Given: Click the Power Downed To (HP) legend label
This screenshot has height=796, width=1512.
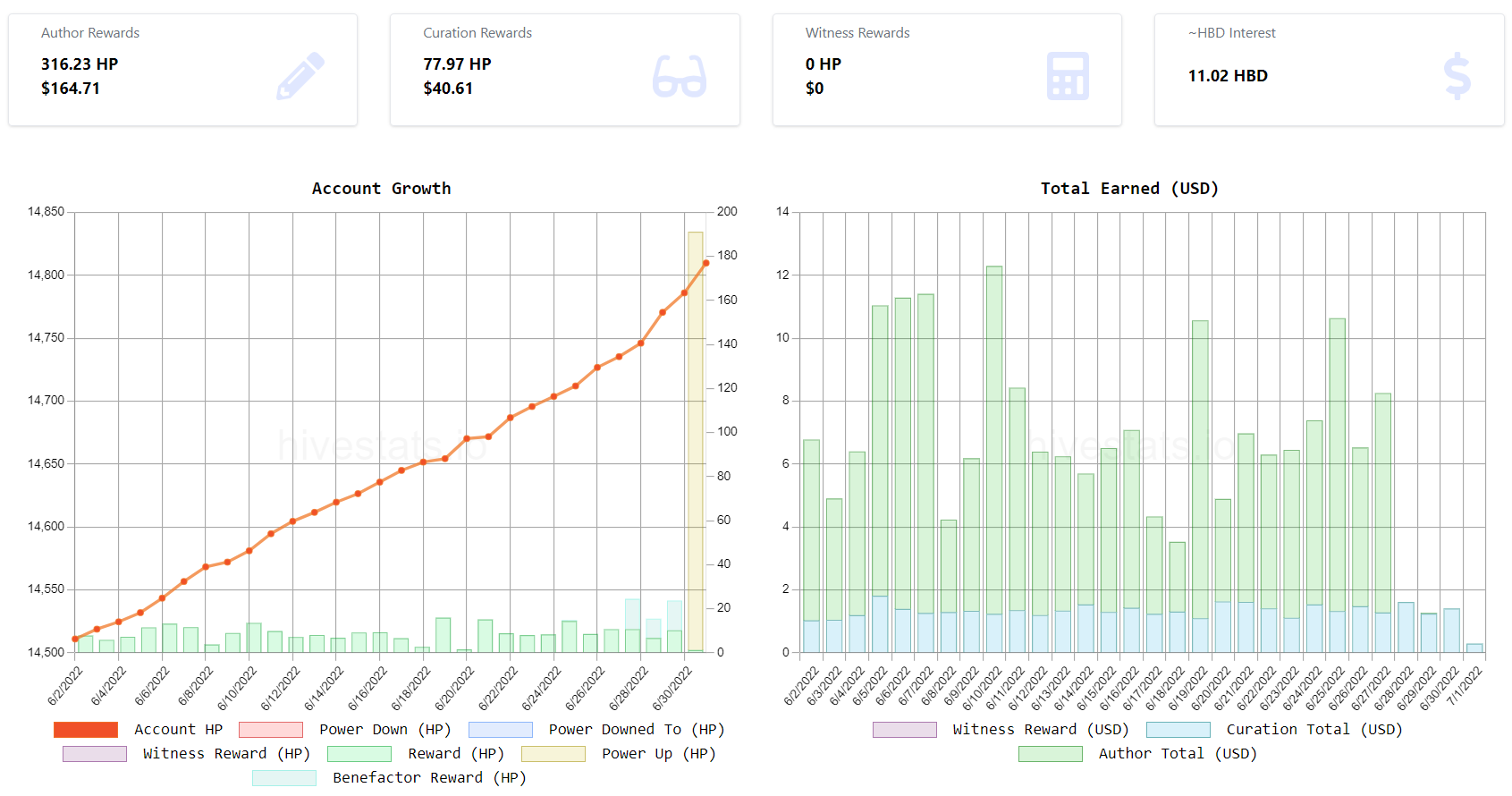Looking at the screenshot, I should click(x=637, y=730).
